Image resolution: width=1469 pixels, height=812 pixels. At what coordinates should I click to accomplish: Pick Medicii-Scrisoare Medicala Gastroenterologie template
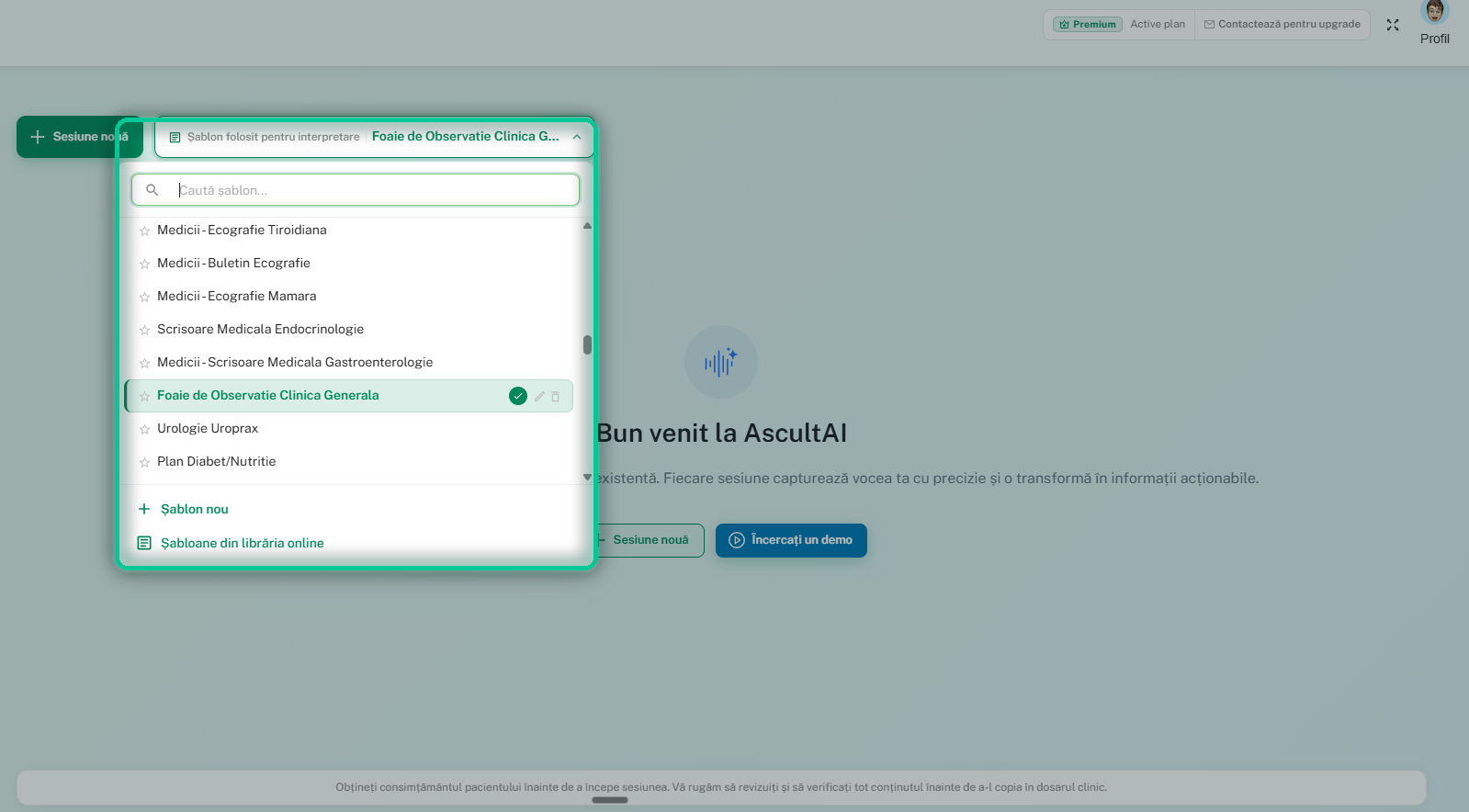click(x=295, y=362)
